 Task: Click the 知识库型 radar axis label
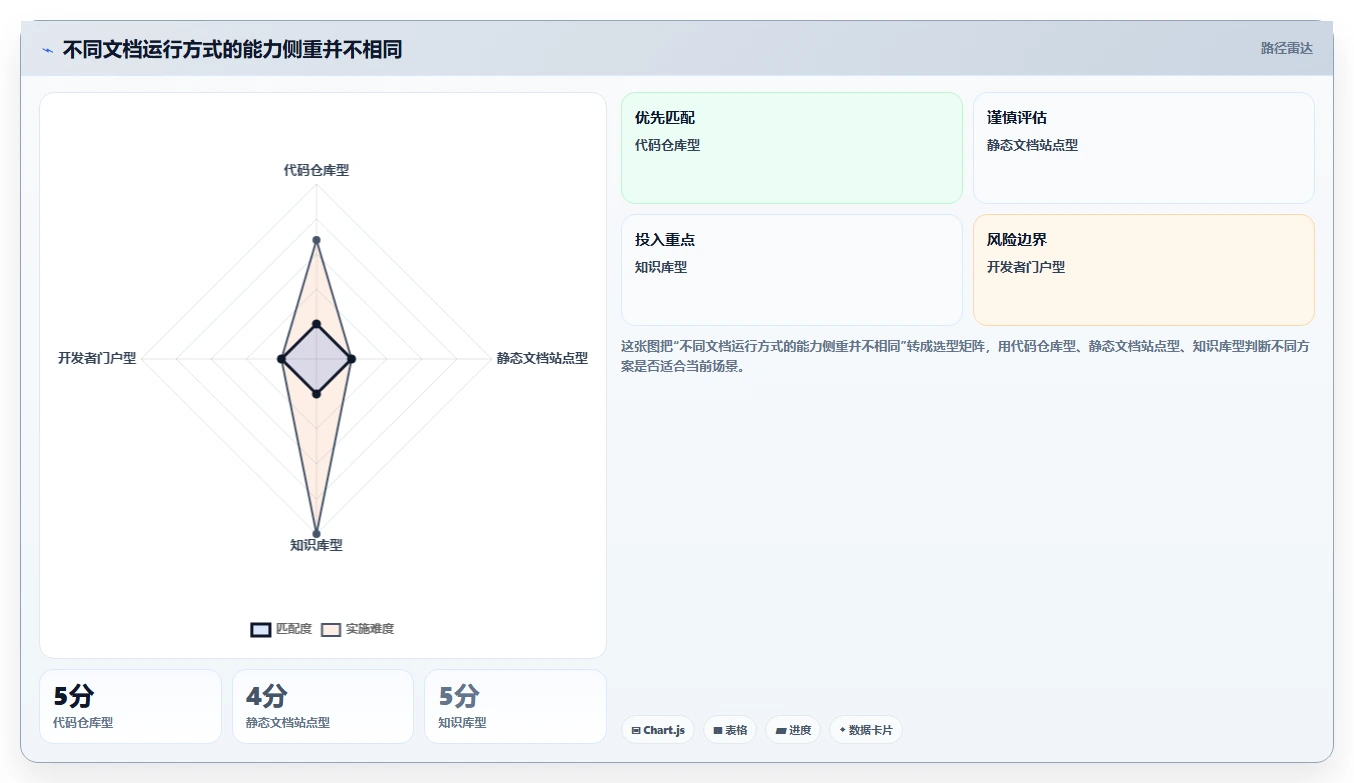[316, 545]
